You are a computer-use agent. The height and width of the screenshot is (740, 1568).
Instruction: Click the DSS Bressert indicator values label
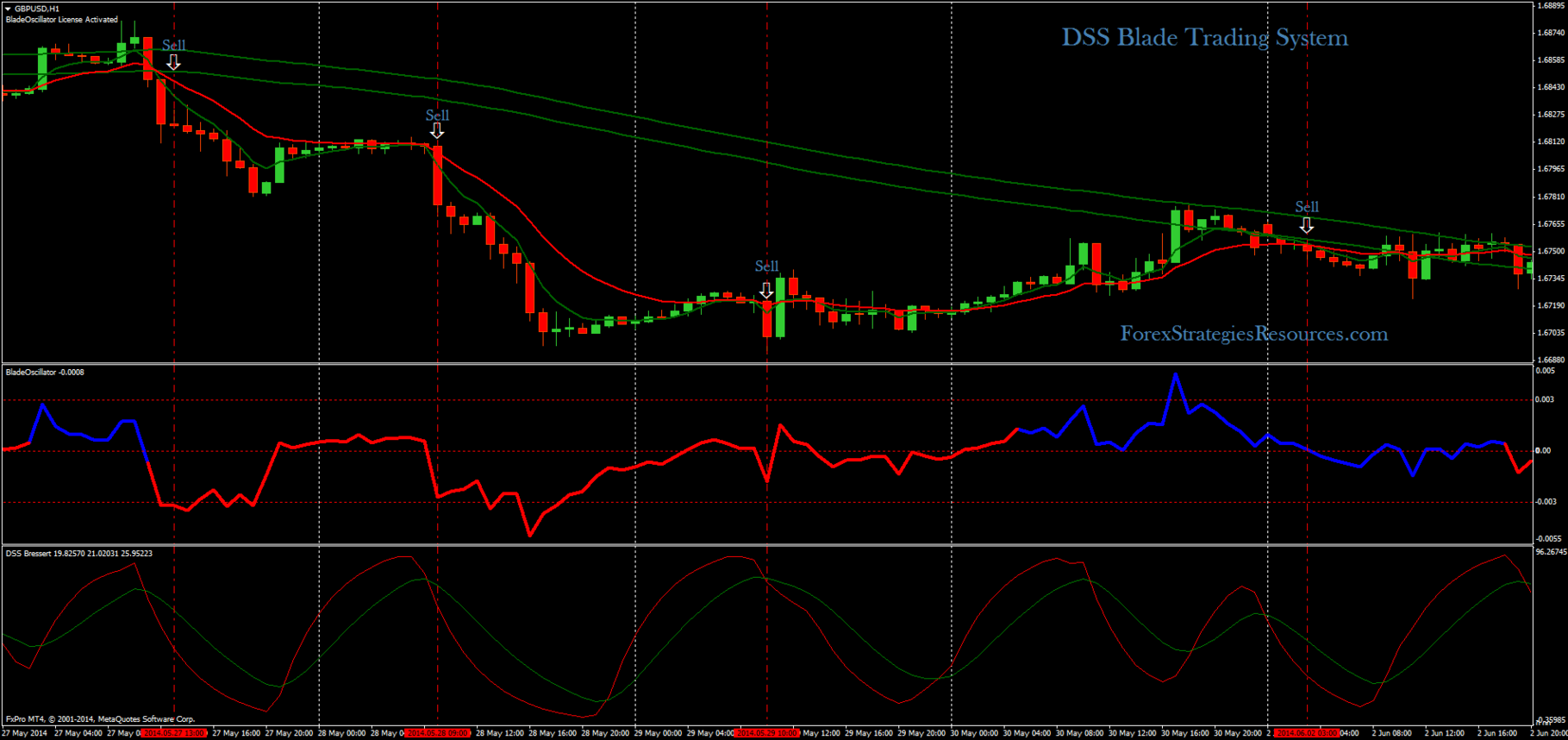coord(79,554)
